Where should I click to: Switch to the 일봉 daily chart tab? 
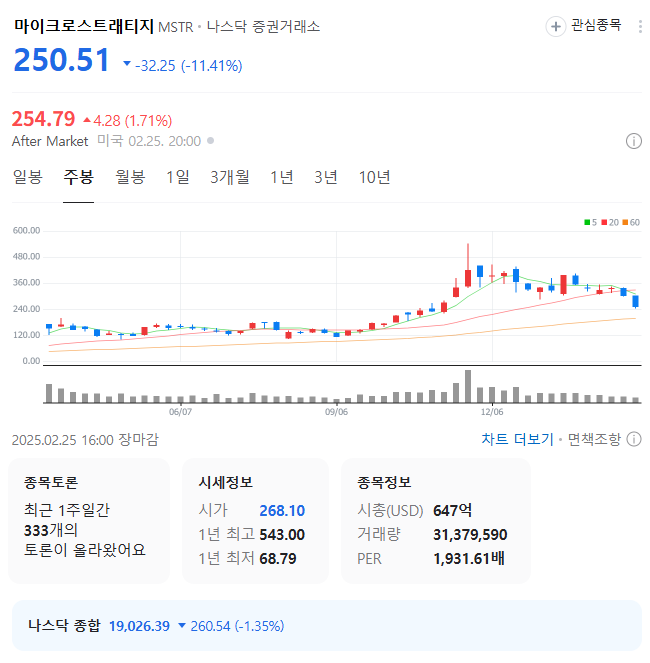[27, 177]
